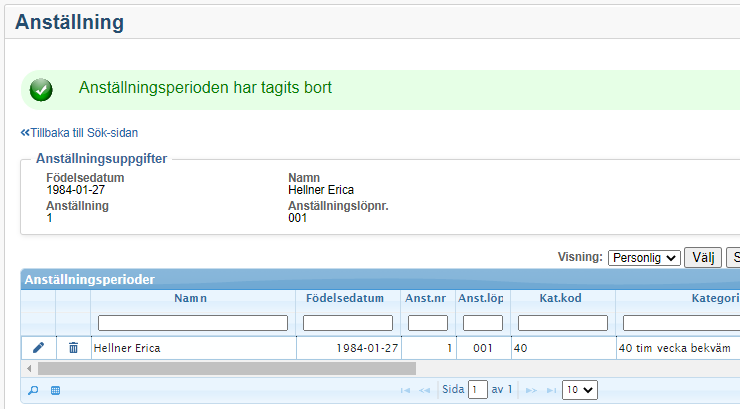Viewport: 740px width, 409px height.
Task: Click the grid icon in the table footer
Action: pos(56,390)
